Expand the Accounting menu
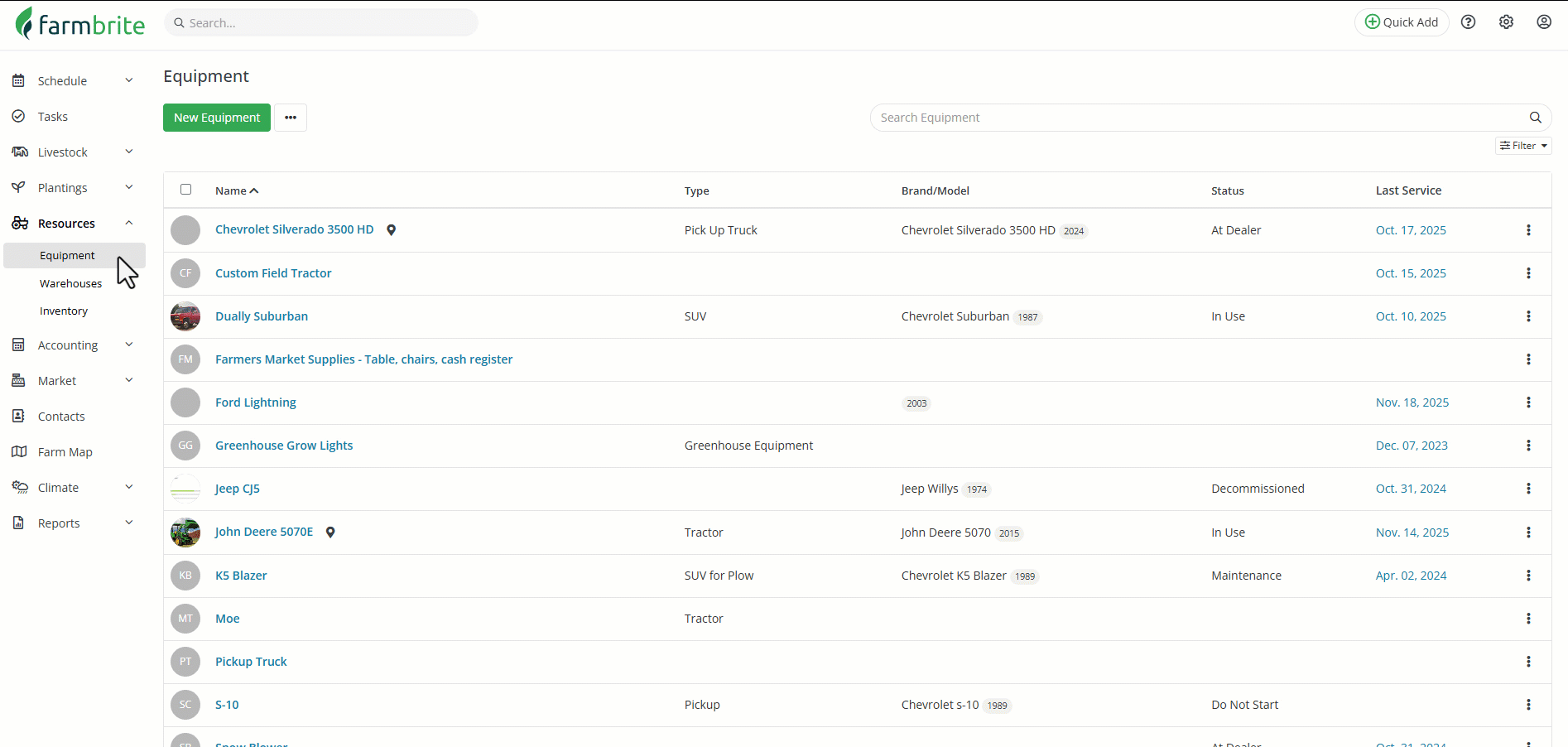 [x=129, y=345]
